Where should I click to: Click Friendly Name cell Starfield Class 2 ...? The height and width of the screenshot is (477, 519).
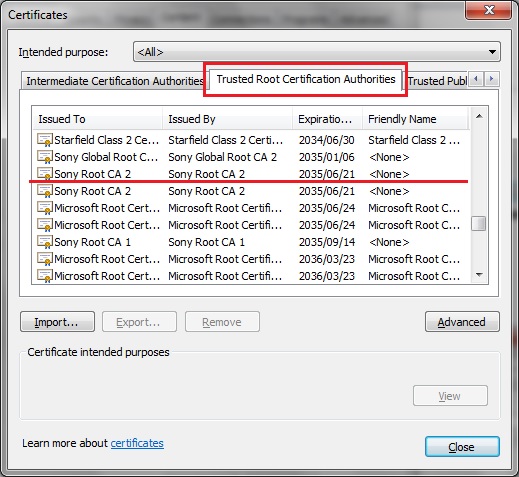(x=414, y=140)
